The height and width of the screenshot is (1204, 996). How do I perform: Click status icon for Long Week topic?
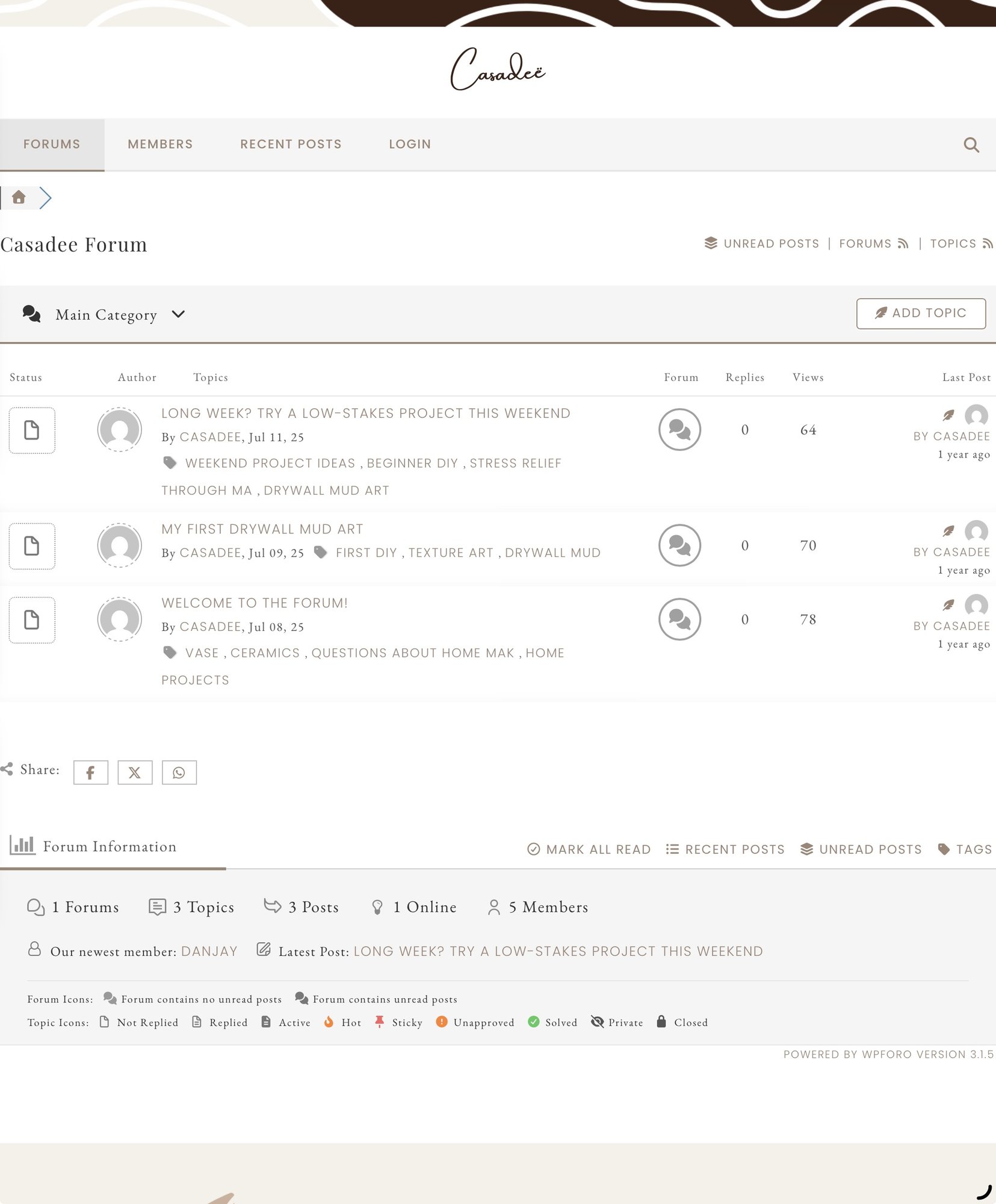click(x=32, y=430)
